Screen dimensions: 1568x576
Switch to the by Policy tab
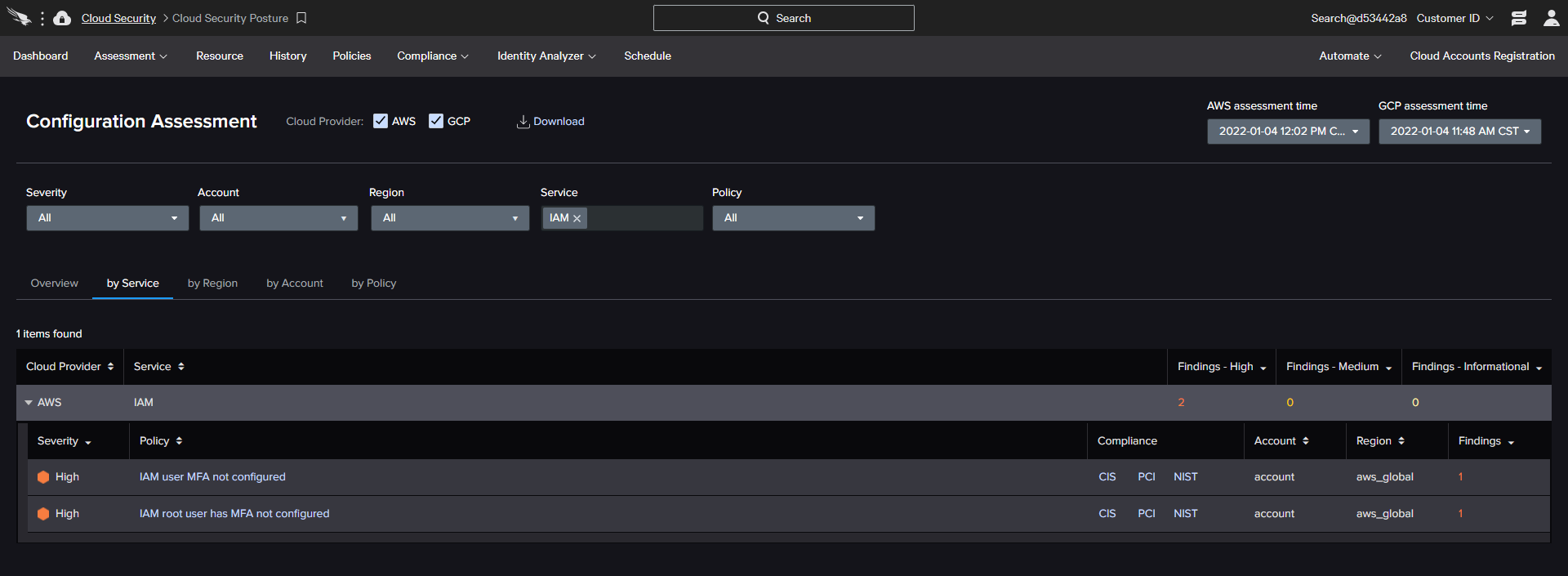[x=374, y=284]
